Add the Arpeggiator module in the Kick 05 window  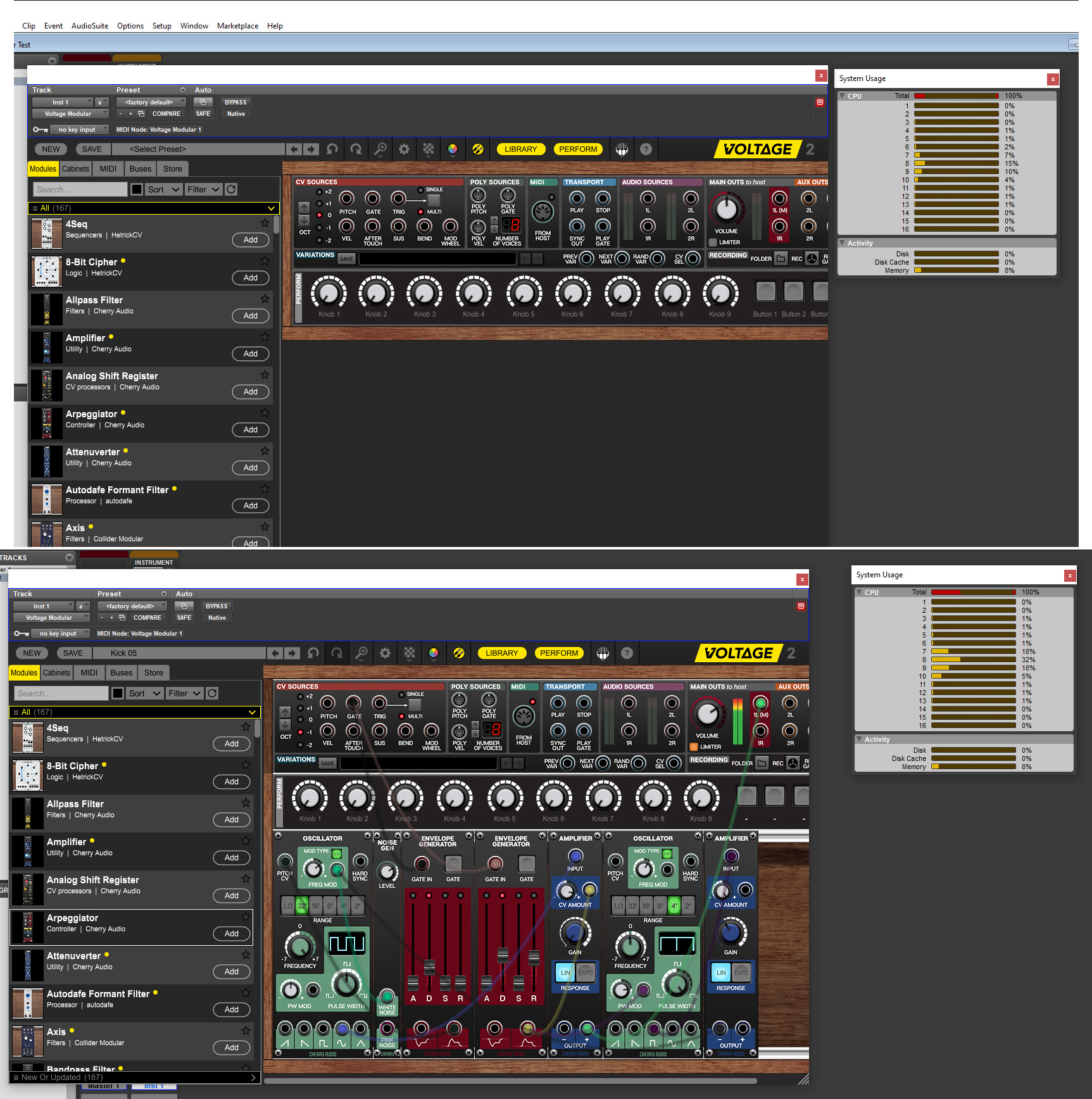[232, 933]
